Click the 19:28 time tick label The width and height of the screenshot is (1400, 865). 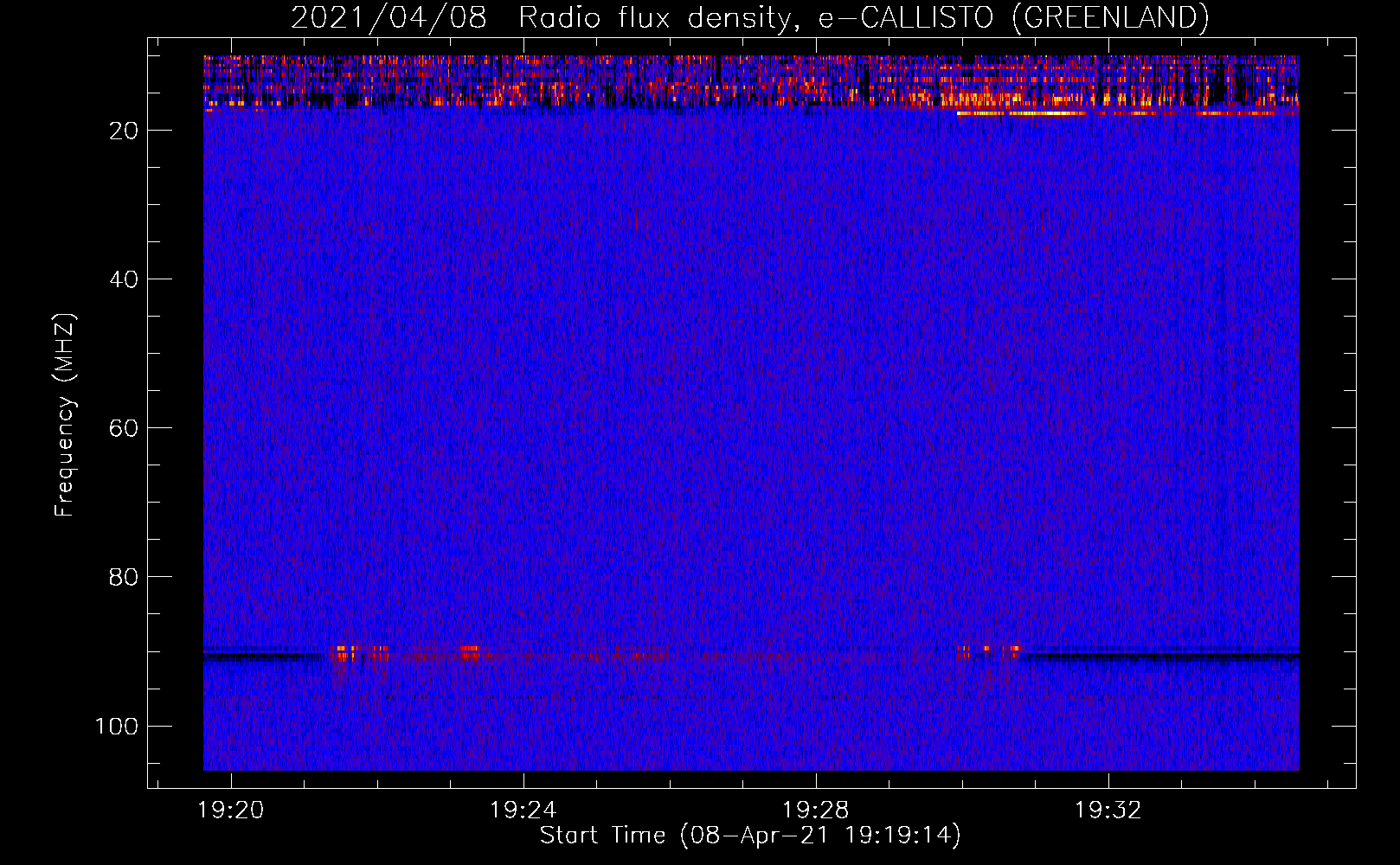[815, 811]
